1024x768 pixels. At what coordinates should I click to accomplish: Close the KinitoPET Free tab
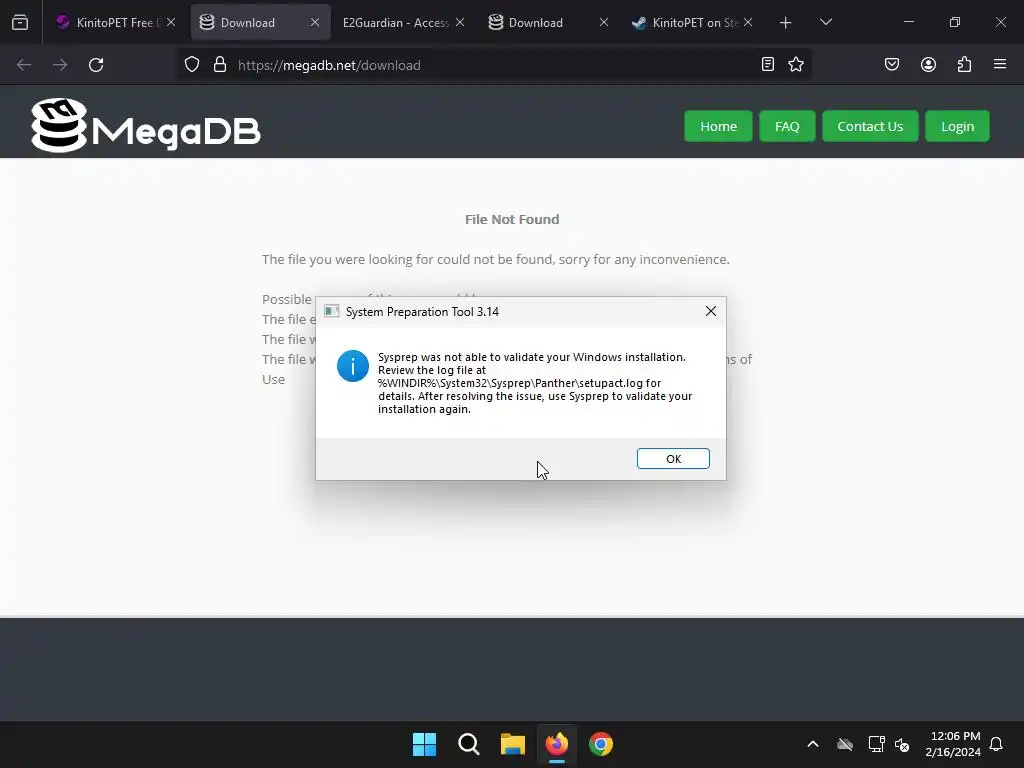(171, 22)
